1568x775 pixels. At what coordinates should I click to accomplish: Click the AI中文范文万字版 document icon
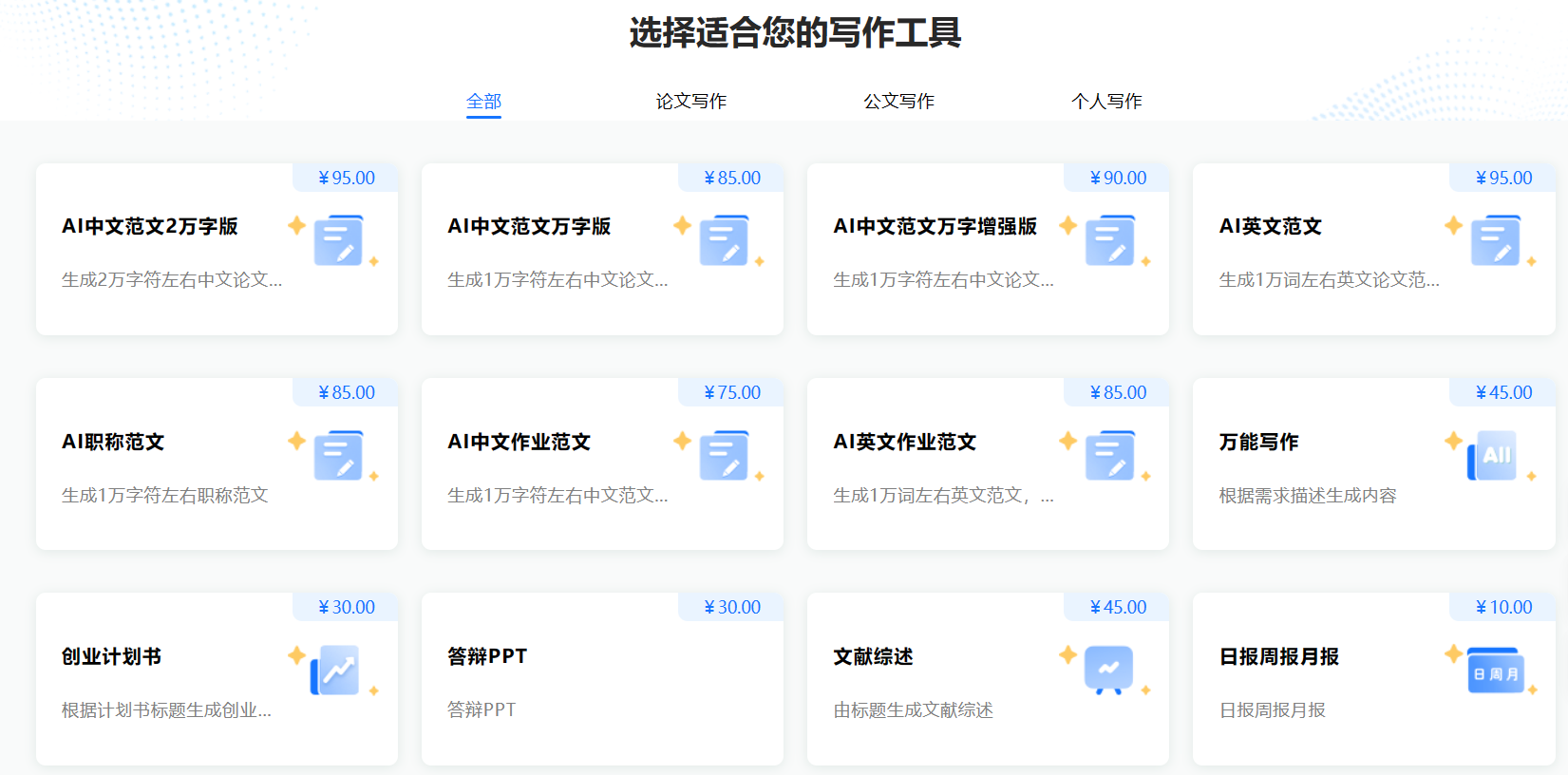point(724,241)
